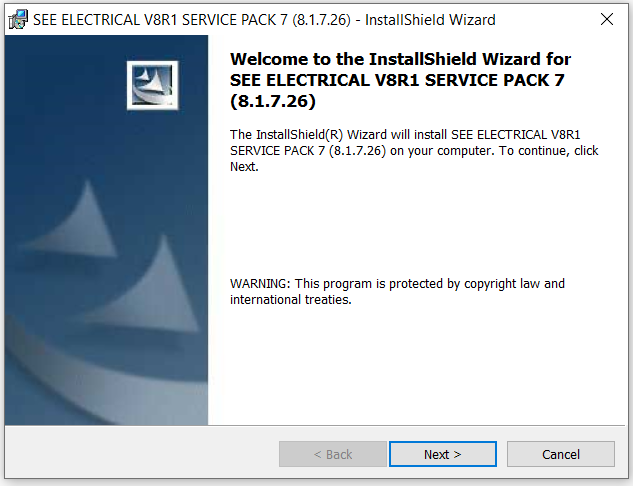Click the installer icon in the title bar
Screen dimensions: 633x486
[x=18, y=19]
